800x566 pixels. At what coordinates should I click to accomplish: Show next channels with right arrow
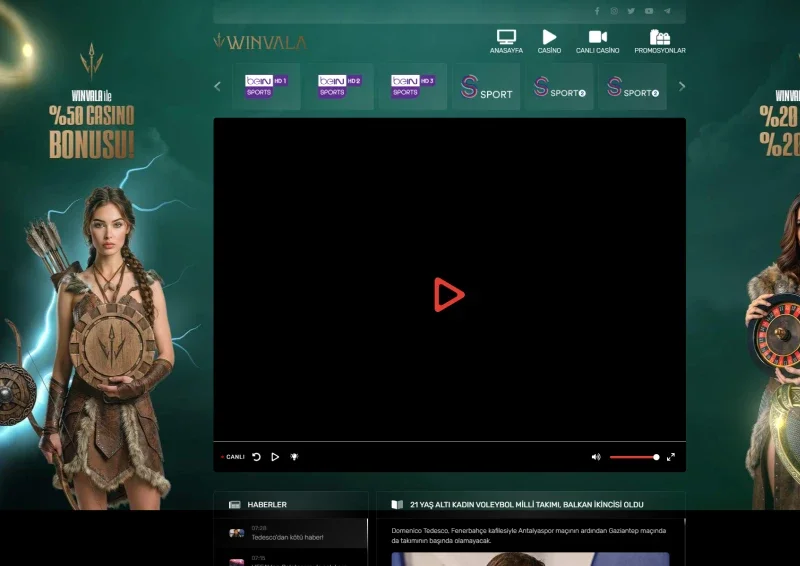(x=682, y=86)
